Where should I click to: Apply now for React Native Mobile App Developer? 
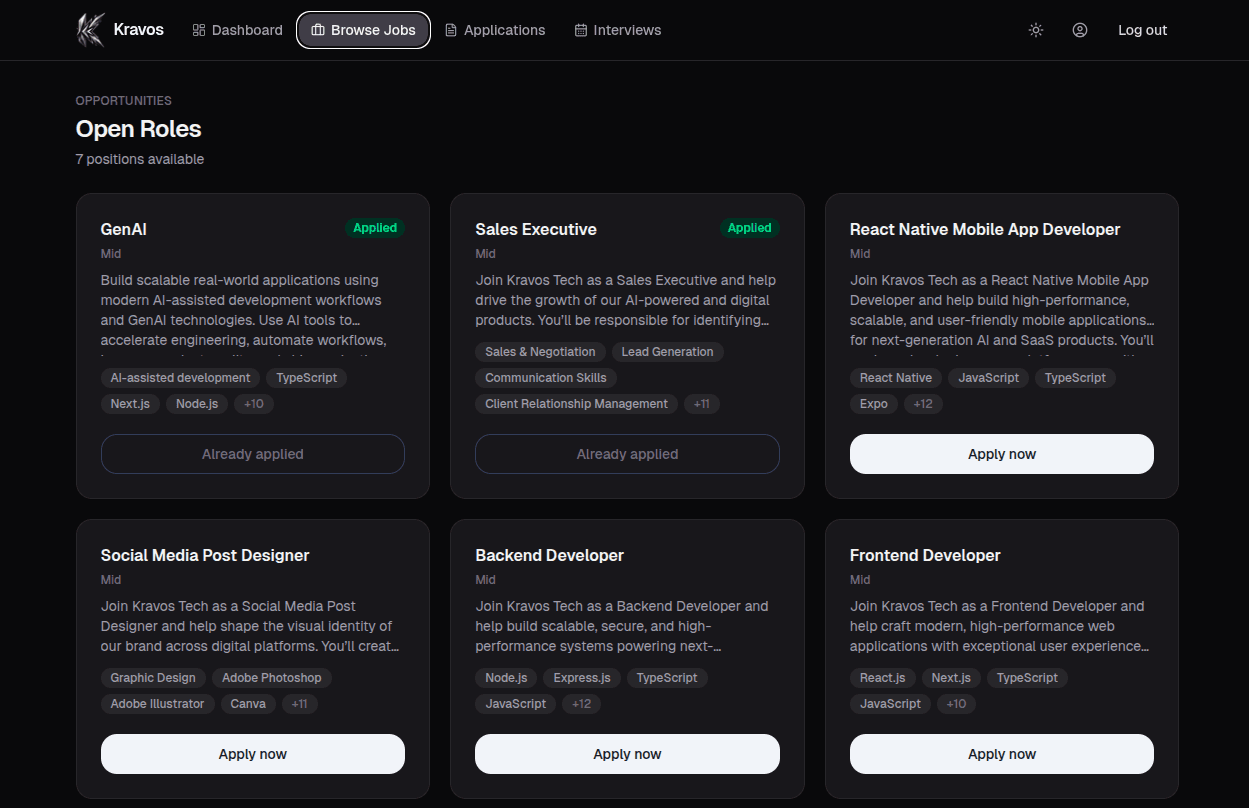point(1002,454)
